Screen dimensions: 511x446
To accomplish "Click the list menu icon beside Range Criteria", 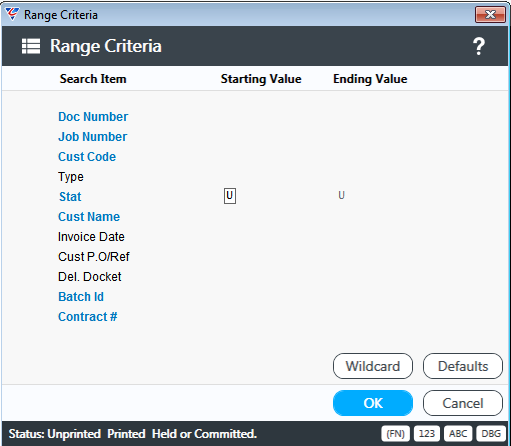I will coord(31,46).
